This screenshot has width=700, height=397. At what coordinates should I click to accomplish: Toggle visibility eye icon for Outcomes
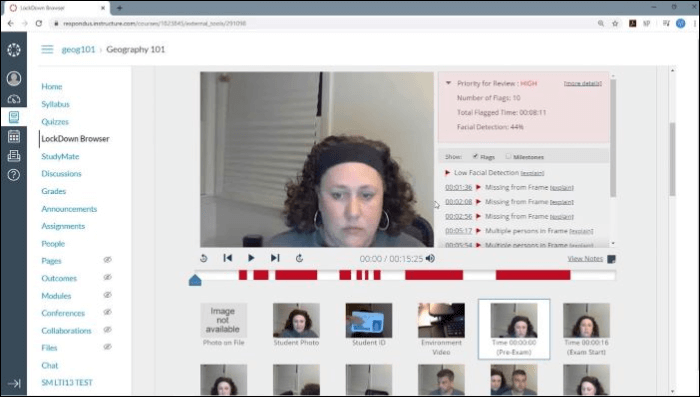pos(108,277)
